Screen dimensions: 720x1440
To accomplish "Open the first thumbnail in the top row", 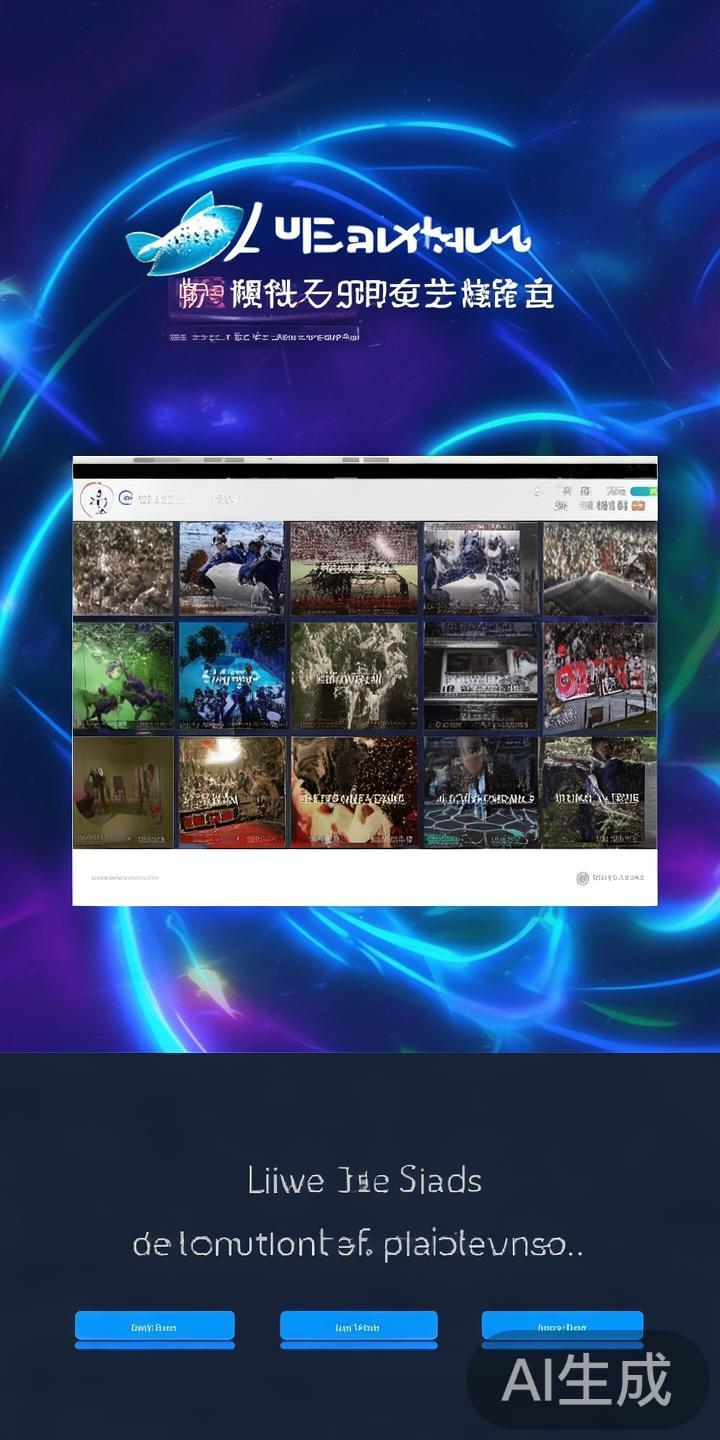I will coord(123,567).
